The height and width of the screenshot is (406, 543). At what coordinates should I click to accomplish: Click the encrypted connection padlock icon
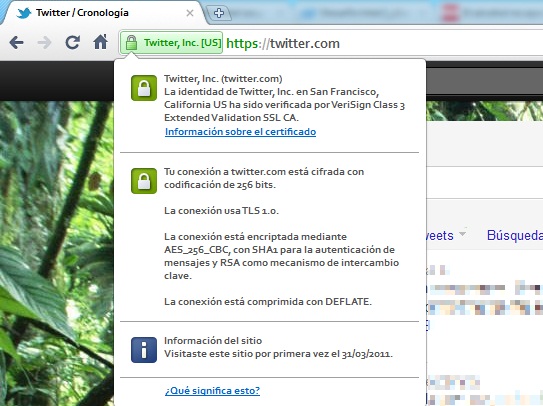click(144, 181)
